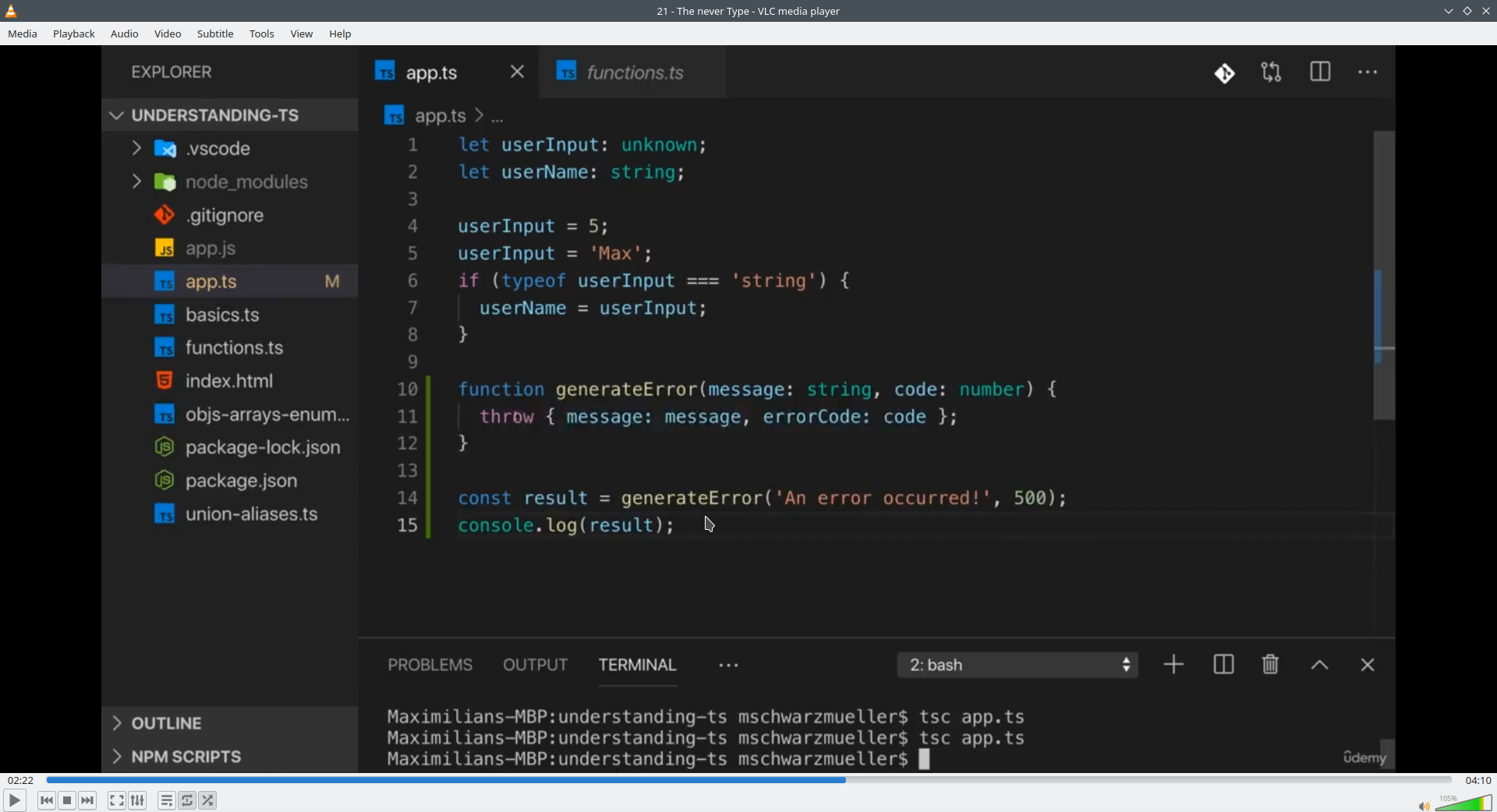Click the source control diamond icon

tap(1225, 73)
